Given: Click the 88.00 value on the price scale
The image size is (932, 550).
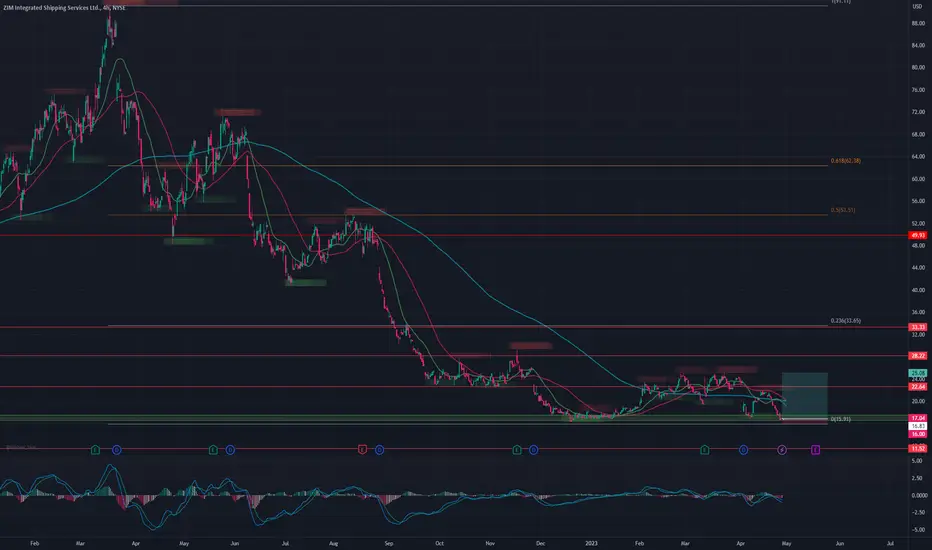Looking at the screenshot, I should point(918,23).
